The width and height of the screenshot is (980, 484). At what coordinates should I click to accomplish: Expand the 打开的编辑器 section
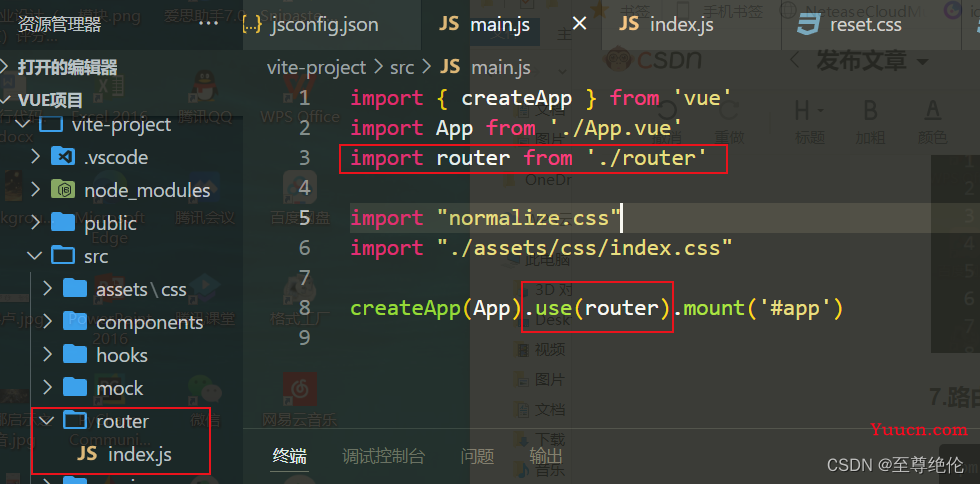(x=59, y=67)
